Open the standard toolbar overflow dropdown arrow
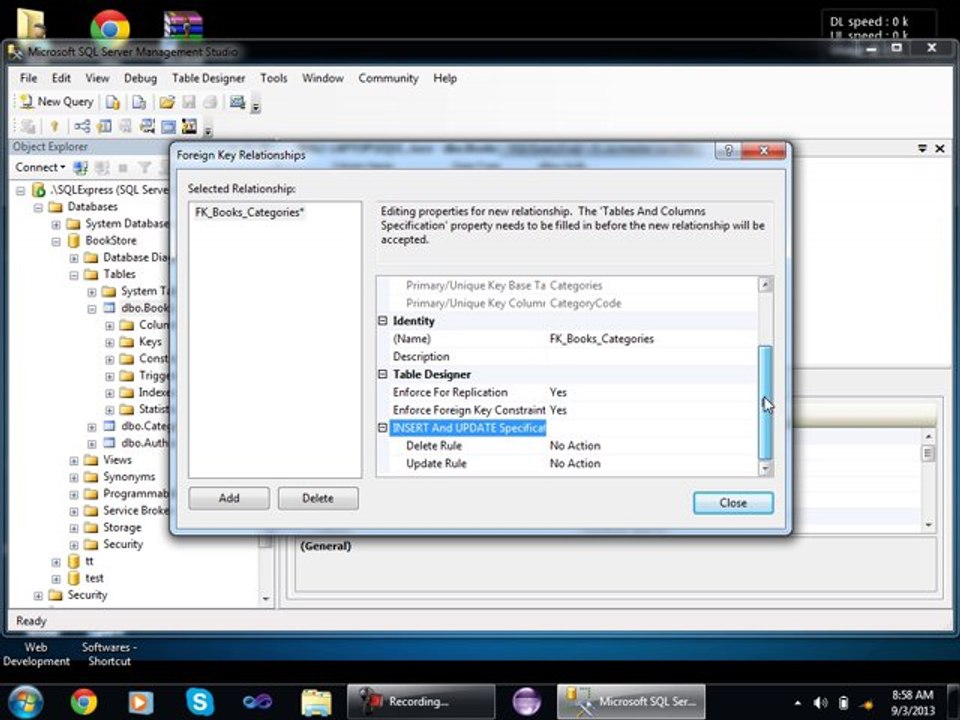The width and height of the screenshot is (960, 720). [x=256, y=106]
